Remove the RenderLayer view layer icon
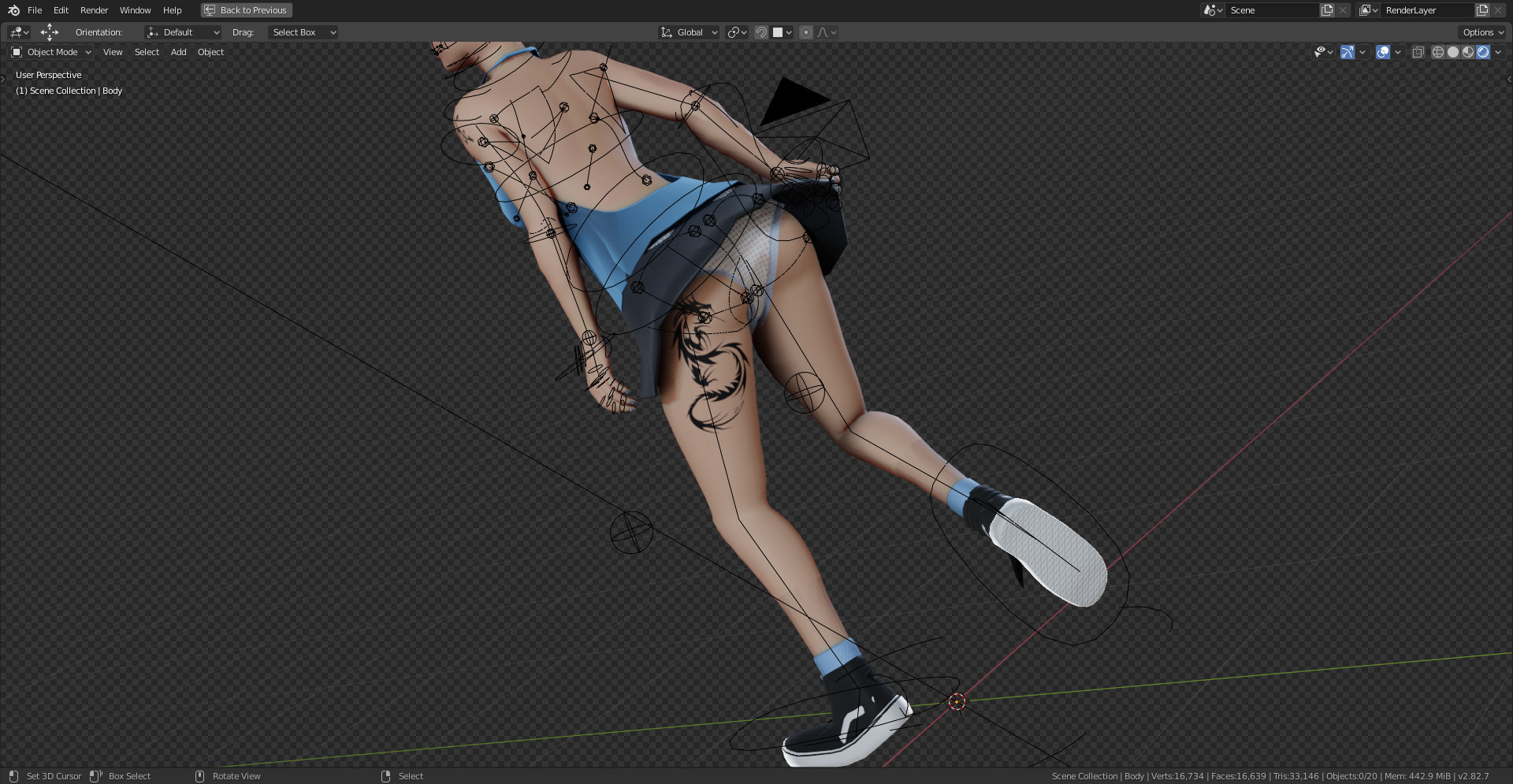Viewport: 1513px width, 784px height. [1498, 10]
